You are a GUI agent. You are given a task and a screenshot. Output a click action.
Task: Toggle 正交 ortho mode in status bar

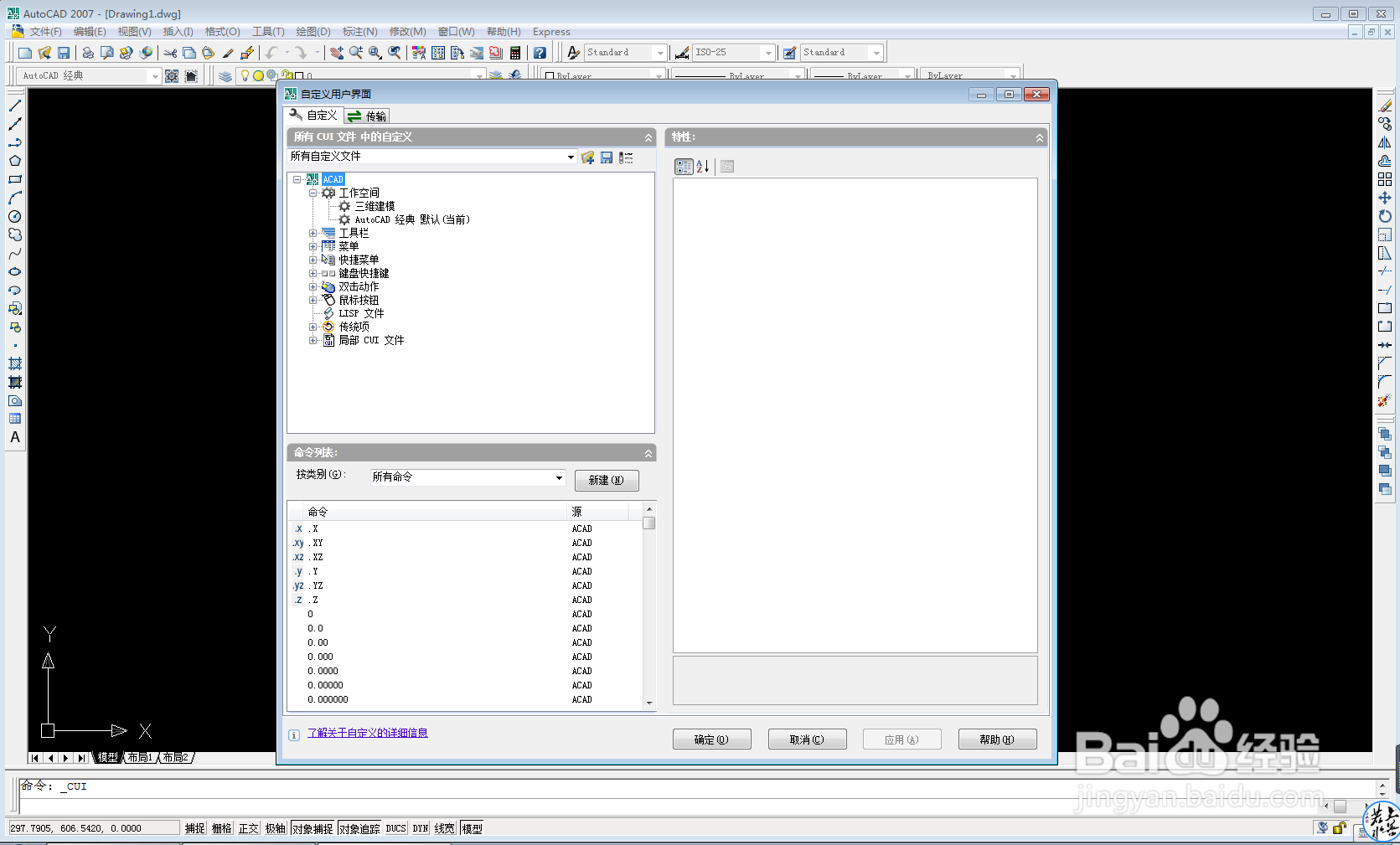click(249, 828)
